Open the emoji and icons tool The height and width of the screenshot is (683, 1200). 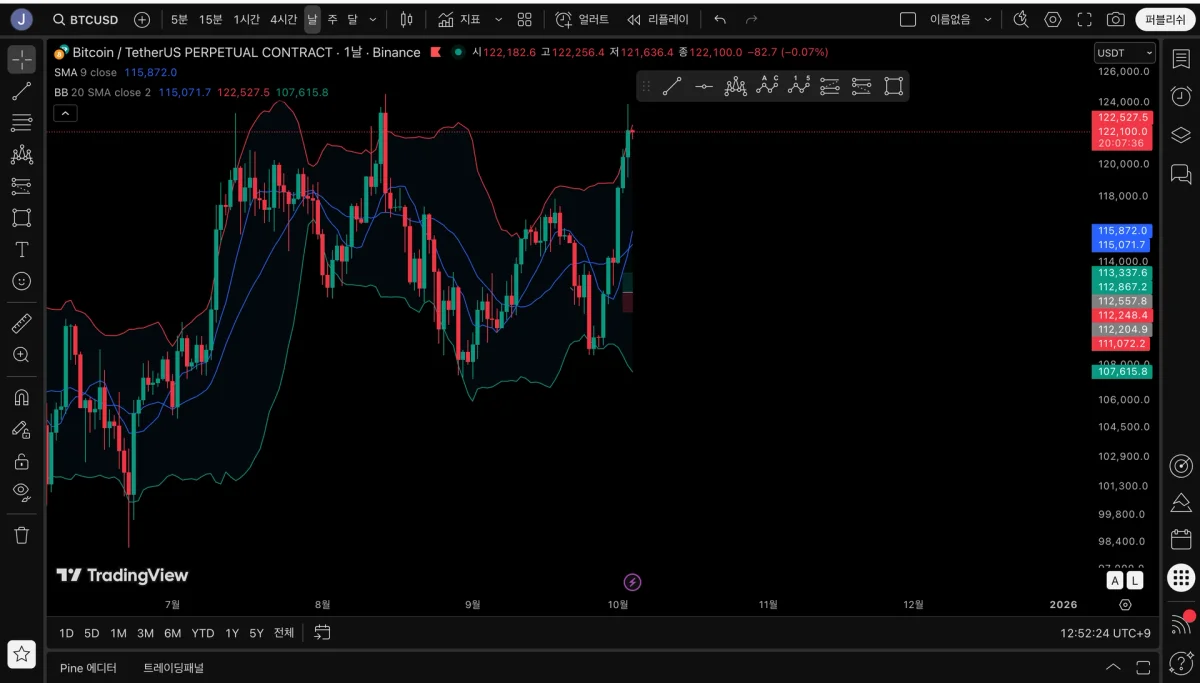(21, 282)
